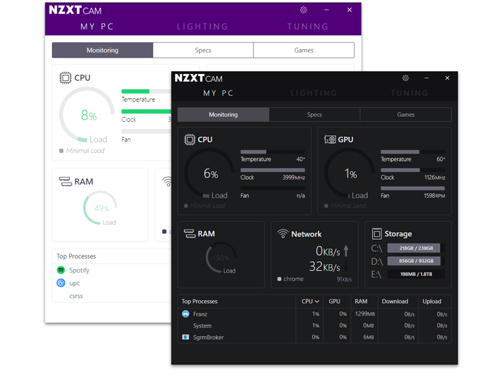The height and width of the screenshot is (370, 500).
Task: Click the Upload column header
Action: click(432, 301)
